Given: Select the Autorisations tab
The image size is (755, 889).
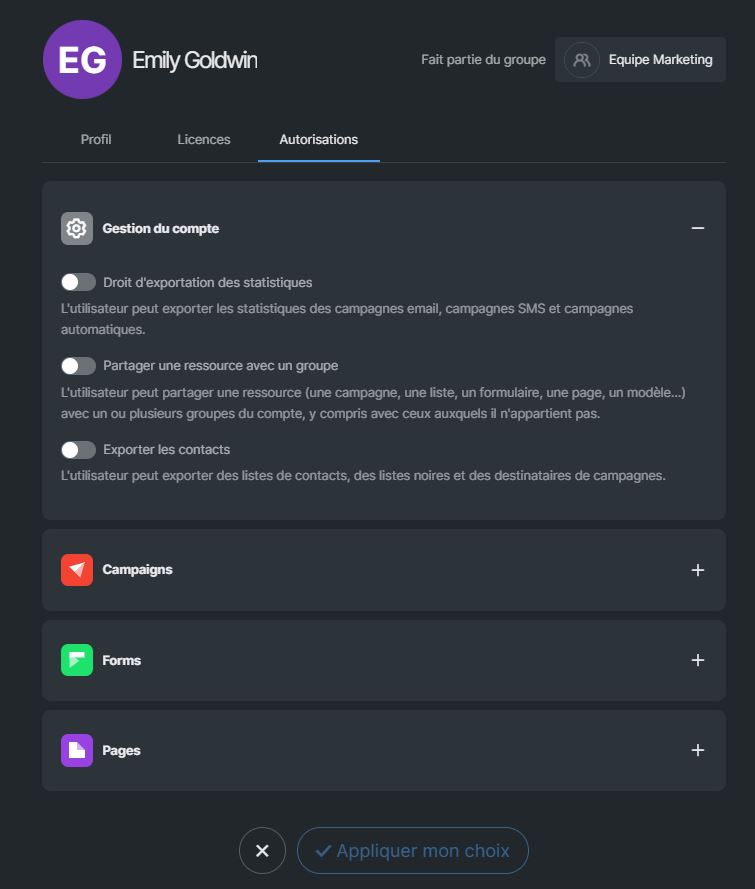Looking at the screenshot, I should pos(319,139).
